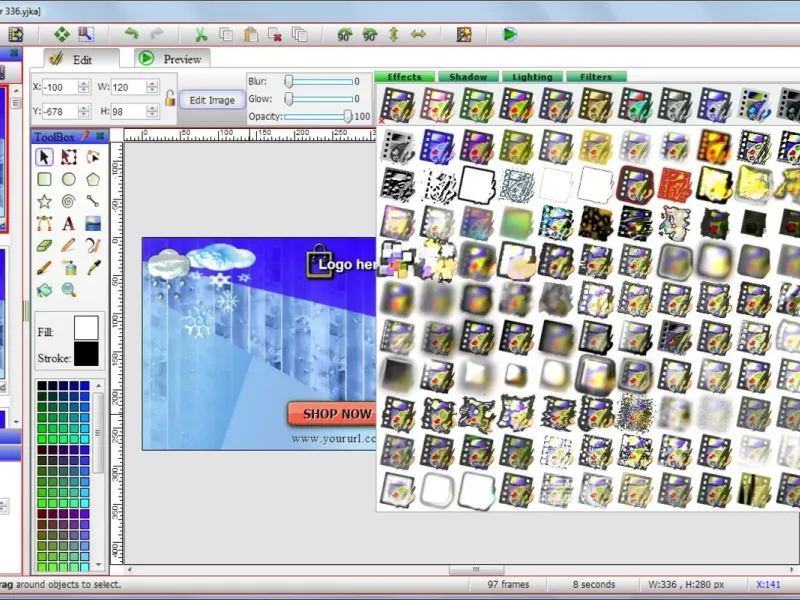Select the spray can tool
Screen dimensions: 800x600
click(x=70, y=267)
